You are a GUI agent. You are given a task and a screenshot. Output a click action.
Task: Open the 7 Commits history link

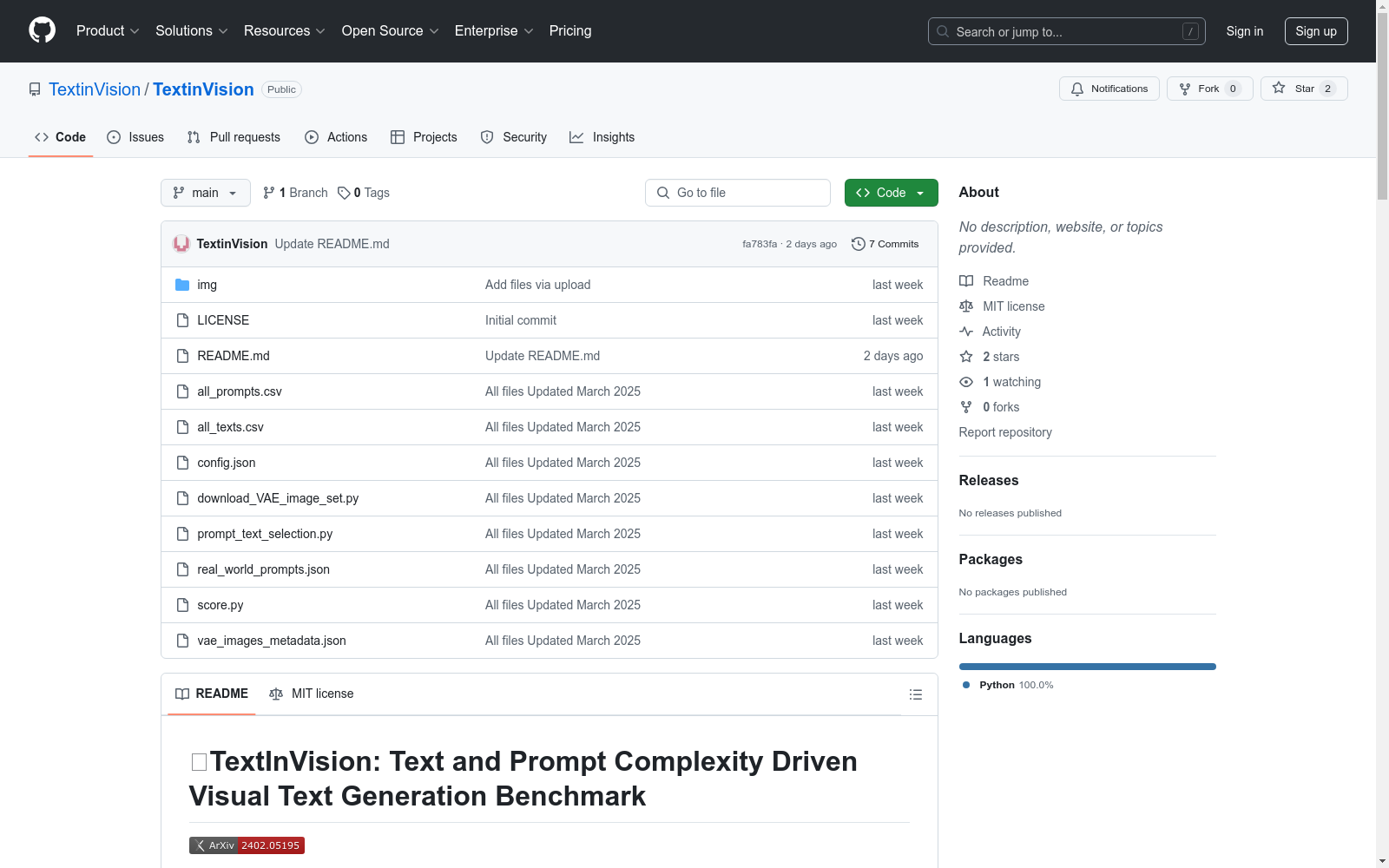point(885,244)
